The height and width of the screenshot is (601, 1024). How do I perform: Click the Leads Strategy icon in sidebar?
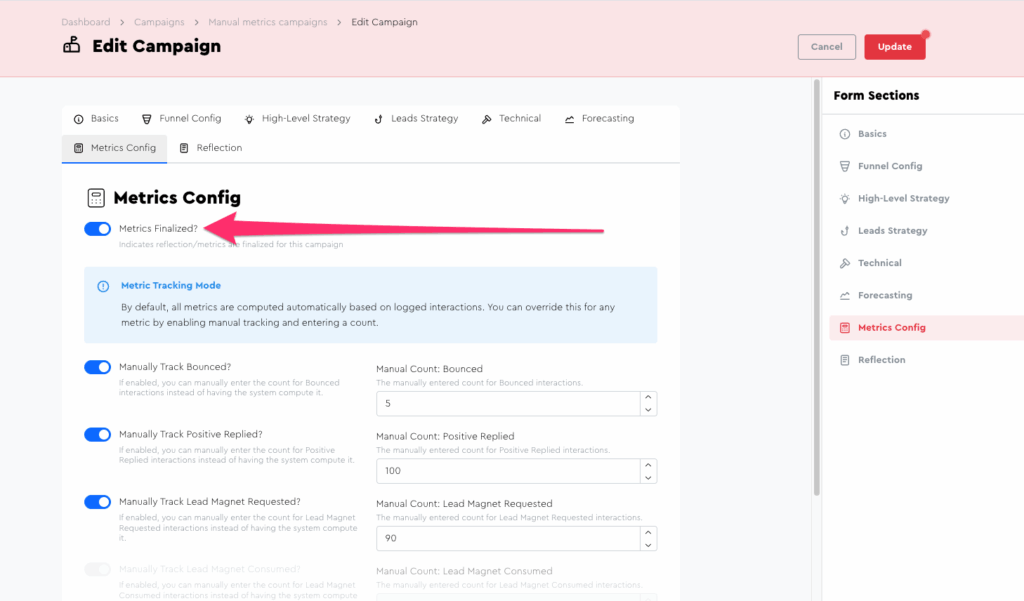845,231
